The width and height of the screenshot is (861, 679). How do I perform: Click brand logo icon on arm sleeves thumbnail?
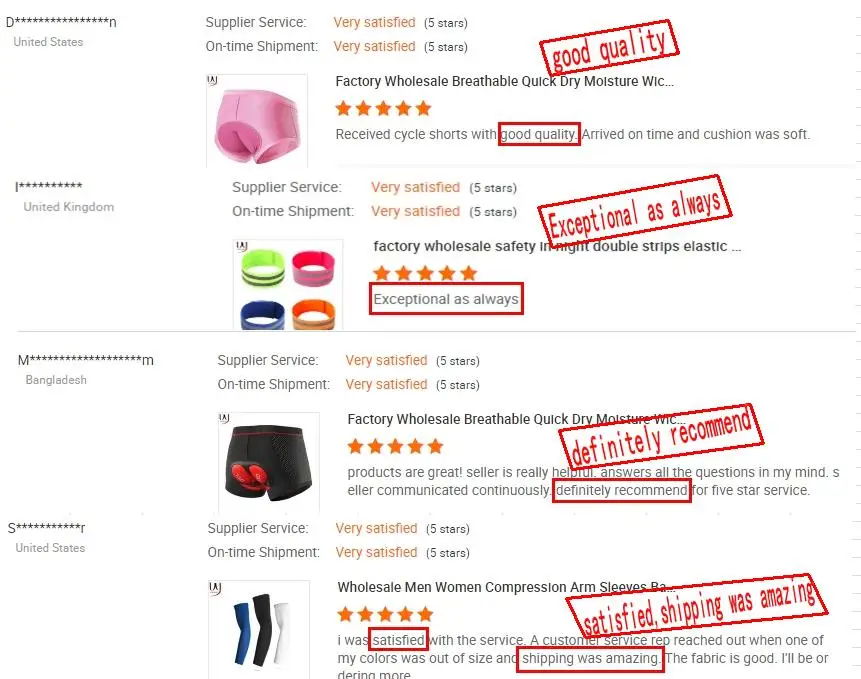click(x=215, y=588)
